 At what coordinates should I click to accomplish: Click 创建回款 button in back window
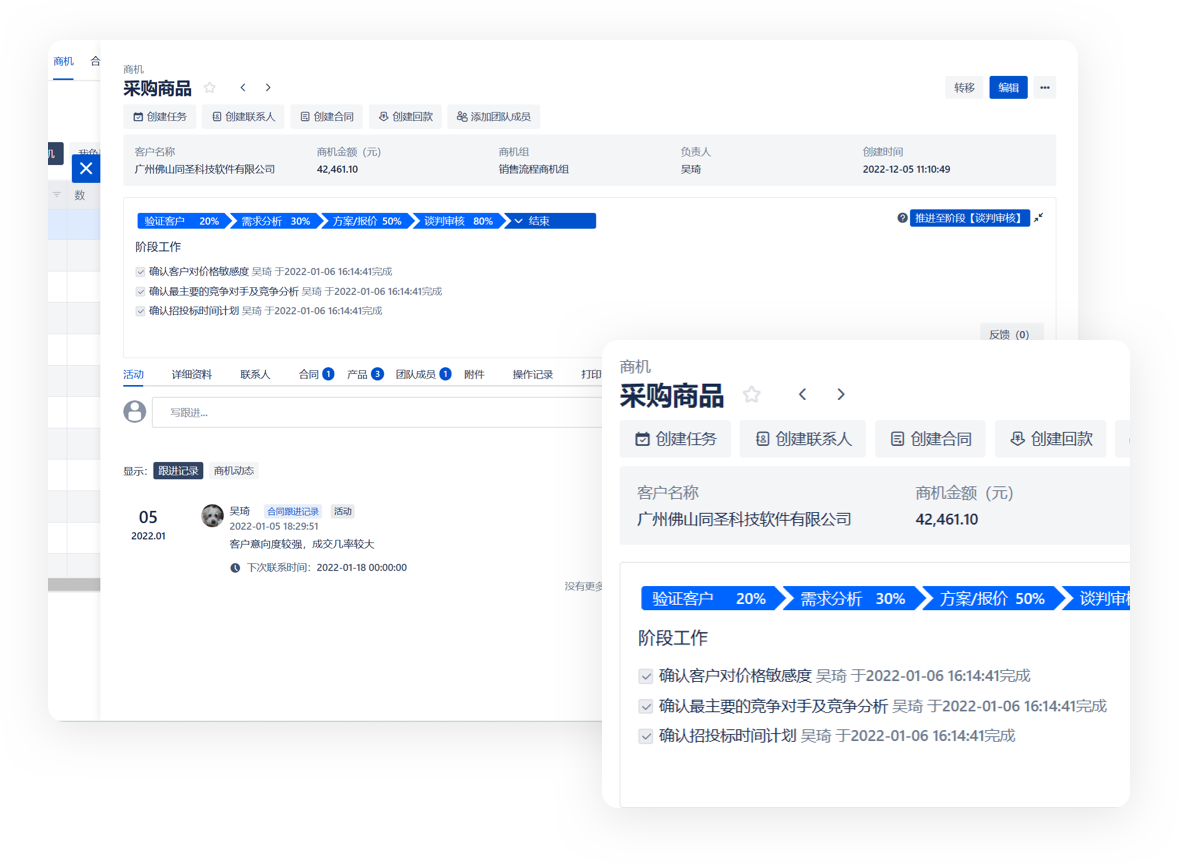[406, 116]
